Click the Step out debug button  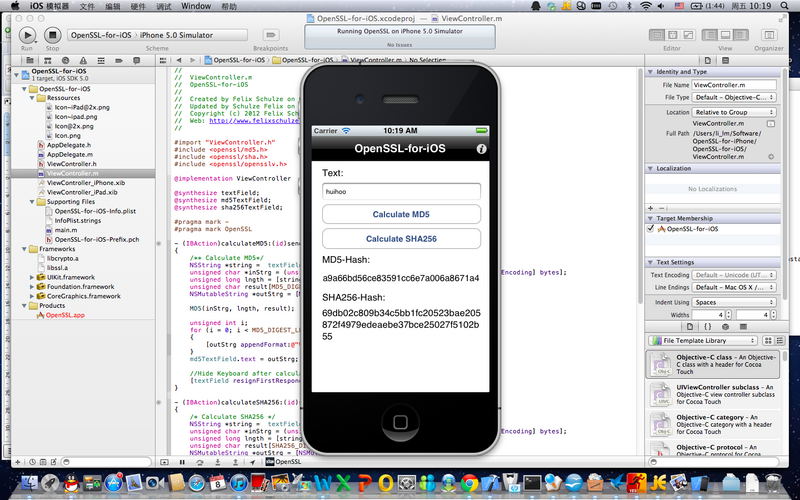235,462
